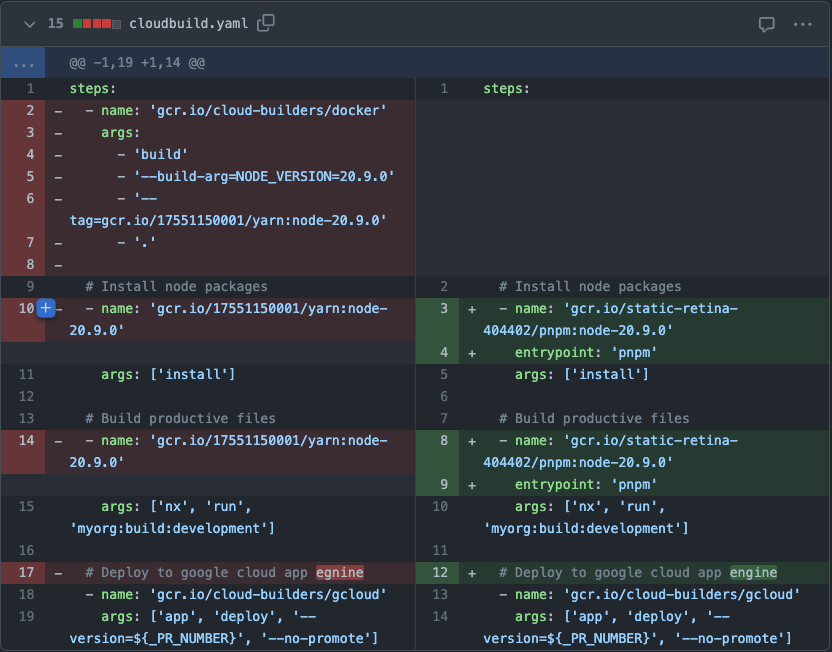Image resolution: width=832 pixels, height=652 pixels.
Task: Click removed text 'gcr.io/cloud-builders/docker'
Action: click(268, 110)
